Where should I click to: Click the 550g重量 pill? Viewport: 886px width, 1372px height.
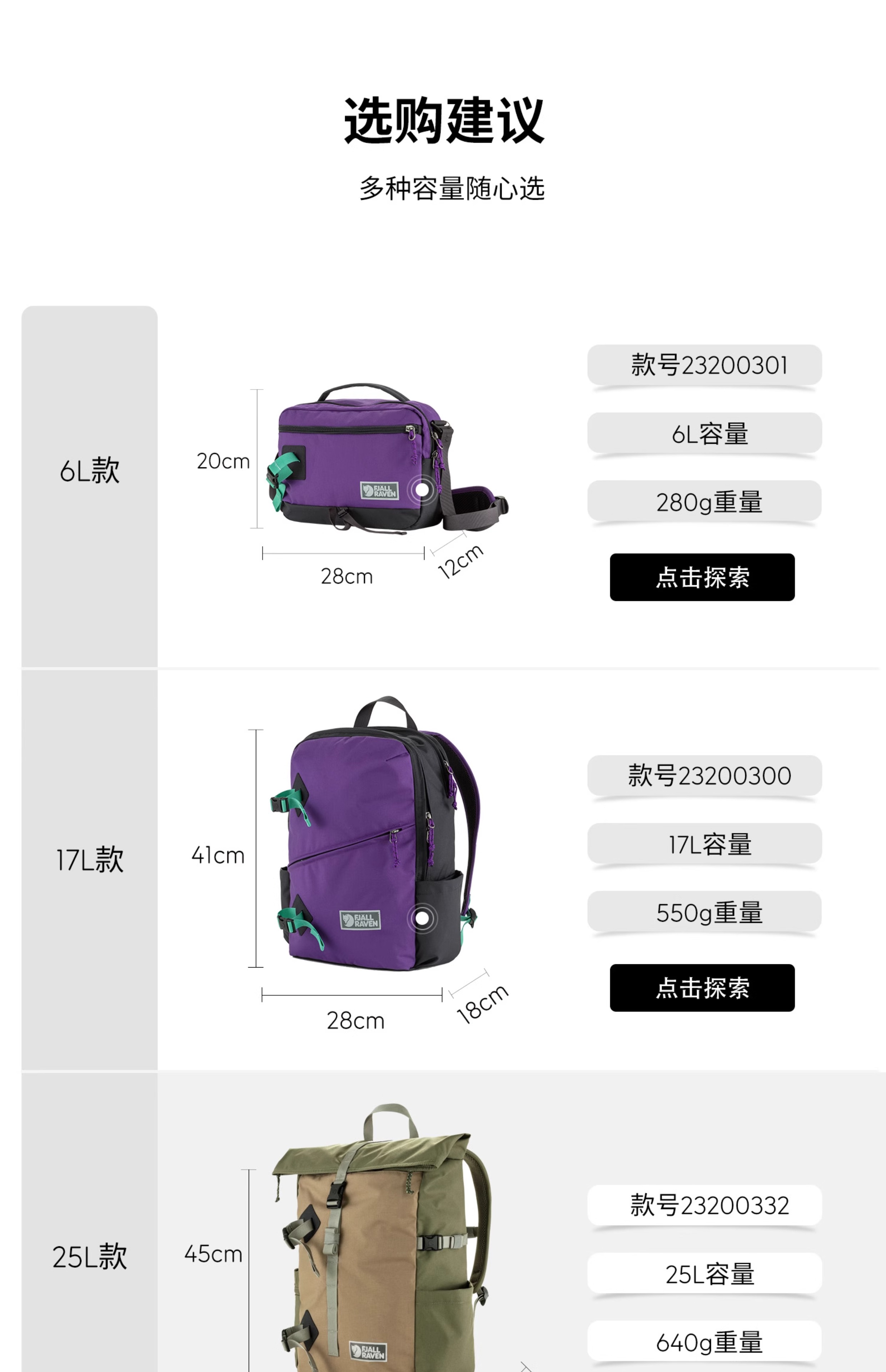click(705, 911)
